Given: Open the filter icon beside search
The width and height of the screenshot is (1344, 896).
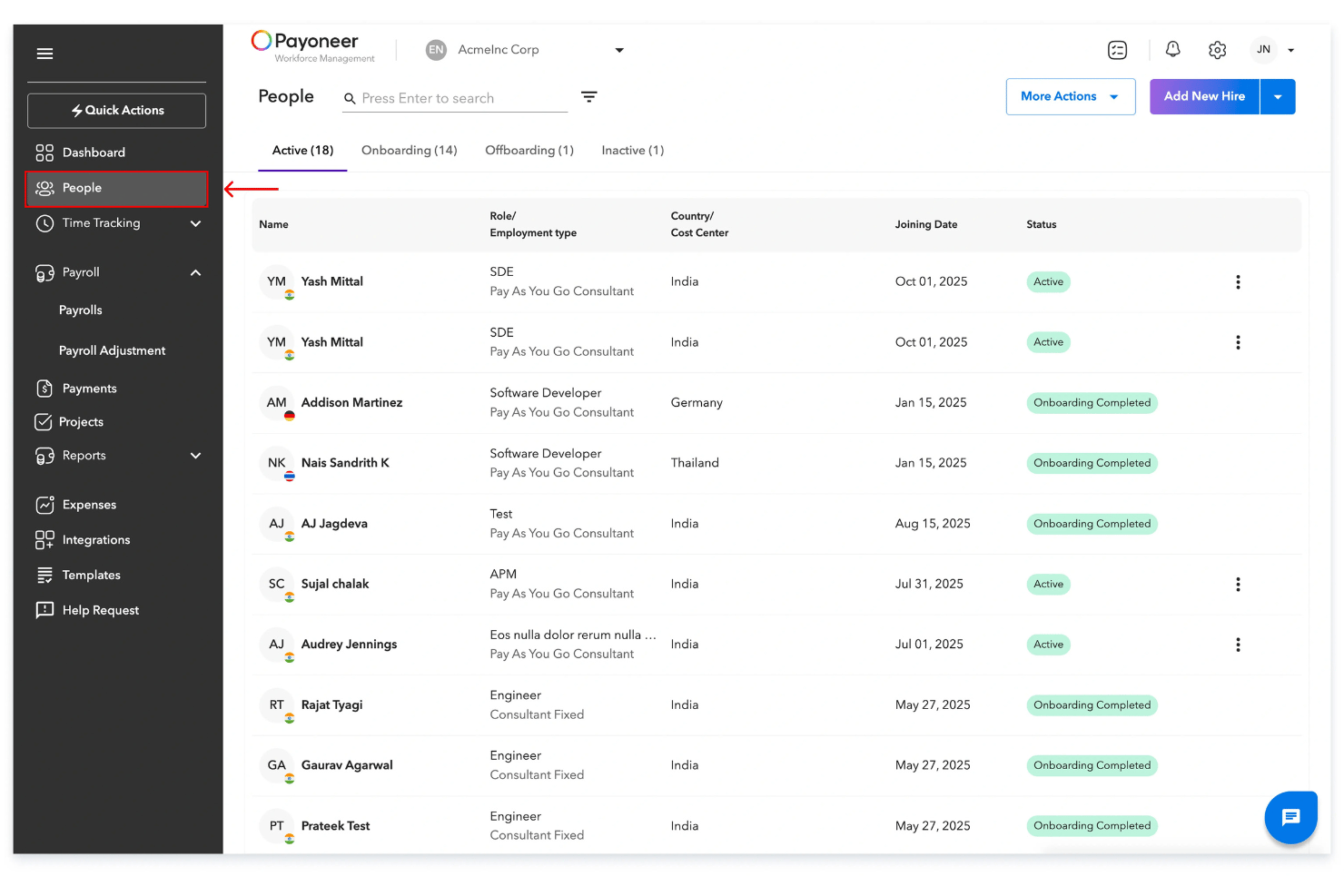Looking at the screenshot, I should [589, 97].
